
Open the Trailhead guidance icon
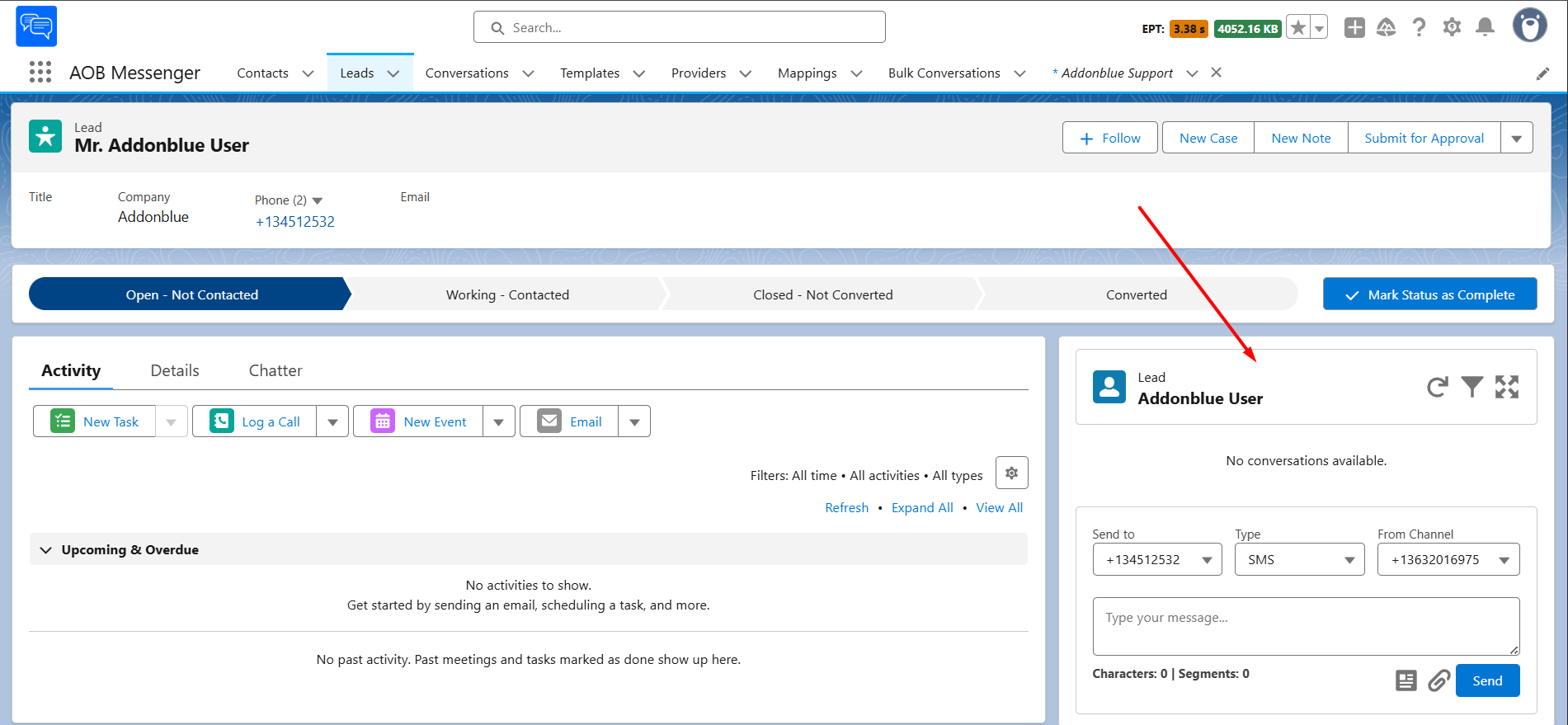click(x=1387, y=28)
